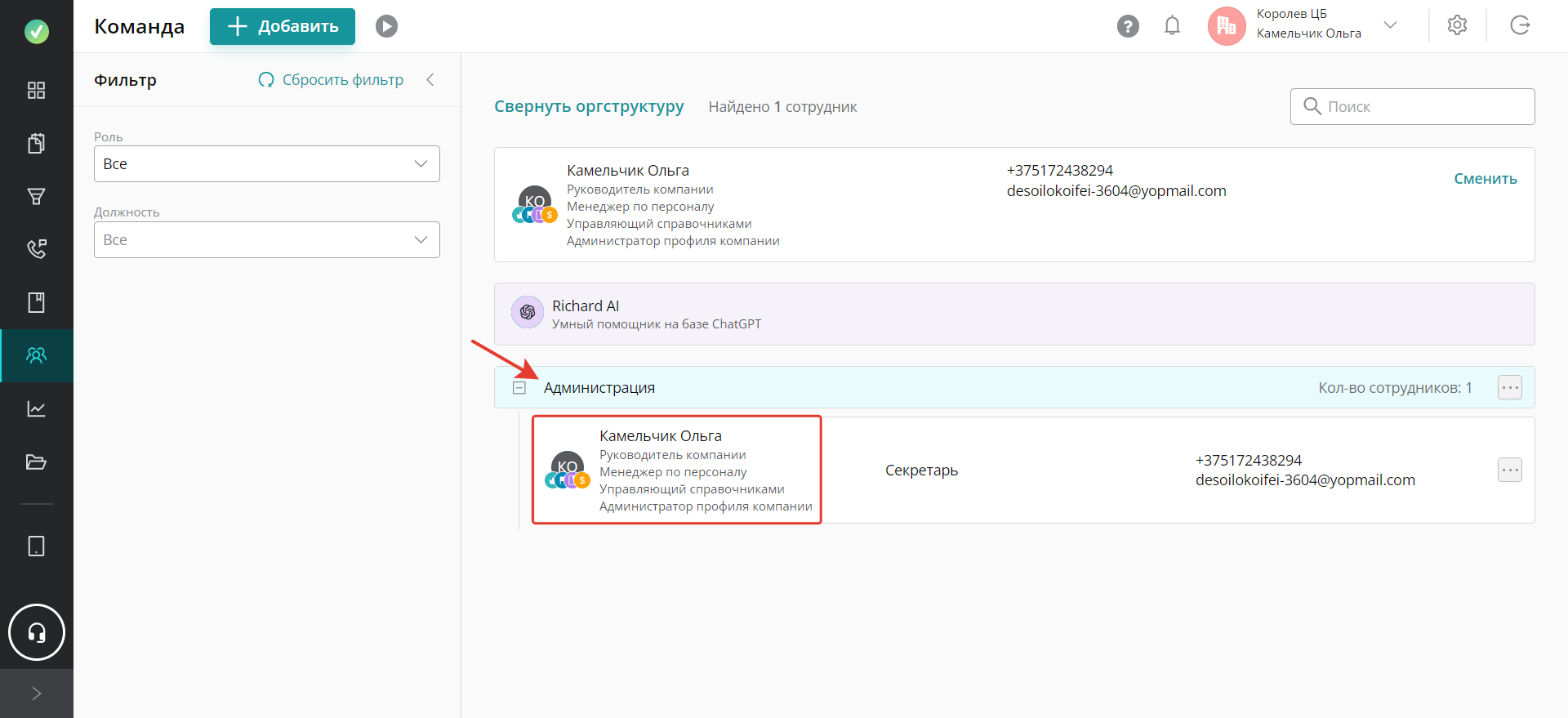Image resolution: width=1568 pixels, height=718 pixels.
Task: Click the Добавить button
Action: (x=283, y=26)
